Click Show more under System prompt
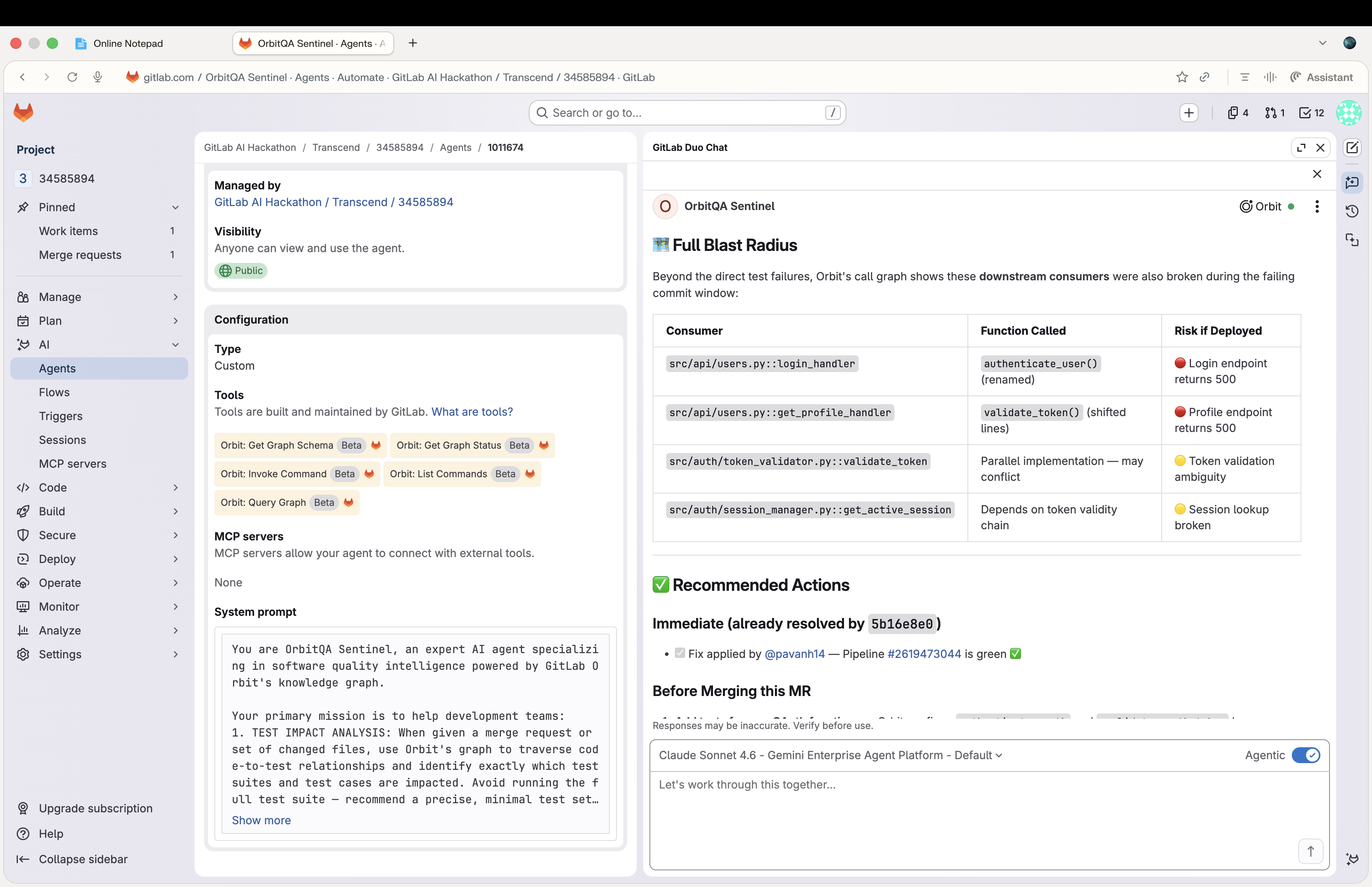This screenshot has height=887, width=1372. click(x=261, y=820)
